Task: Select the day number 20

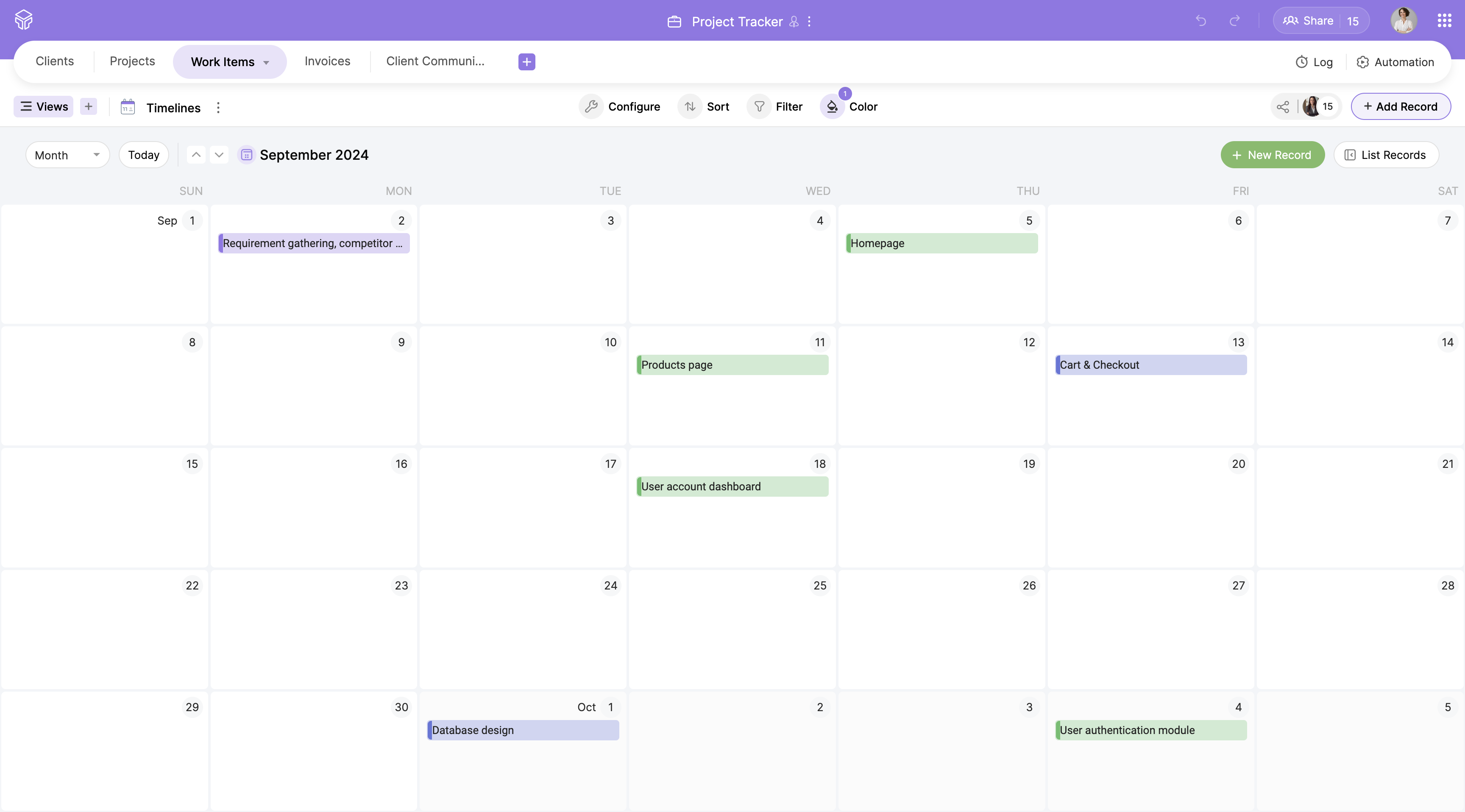Action: [x=1238, y=464]
